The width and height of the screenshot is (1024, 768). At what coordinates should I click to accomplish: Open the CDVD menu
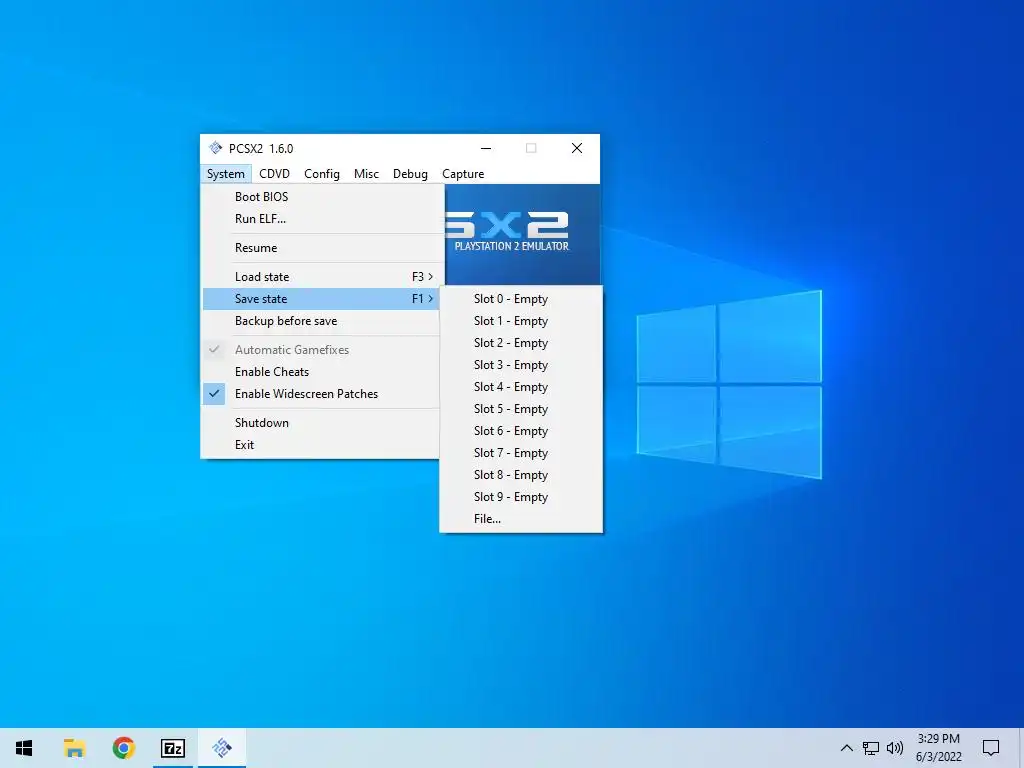(274, 174)
